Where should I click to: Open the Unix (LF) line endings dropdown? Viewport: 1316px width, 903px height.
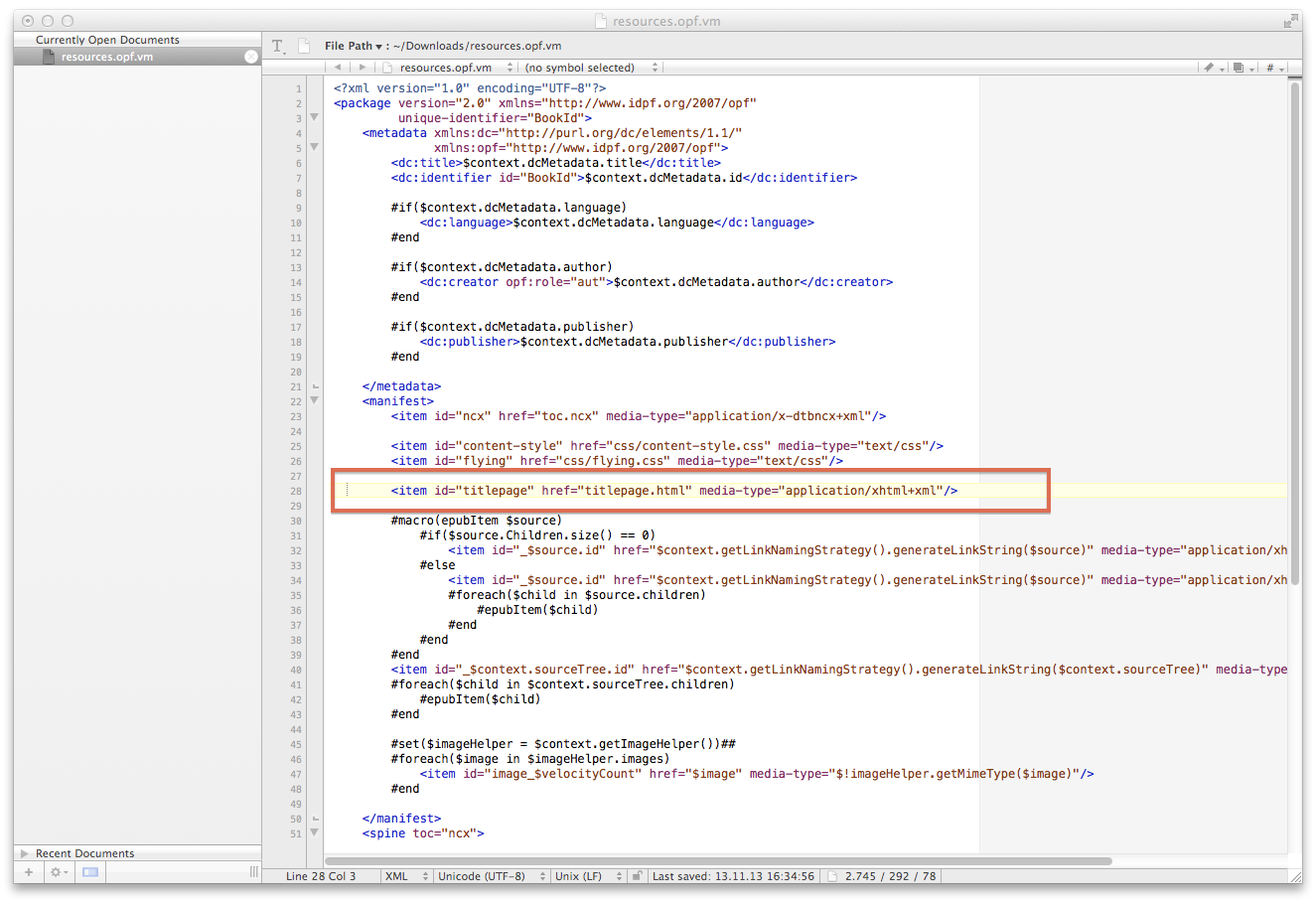(x=588, y=876)
